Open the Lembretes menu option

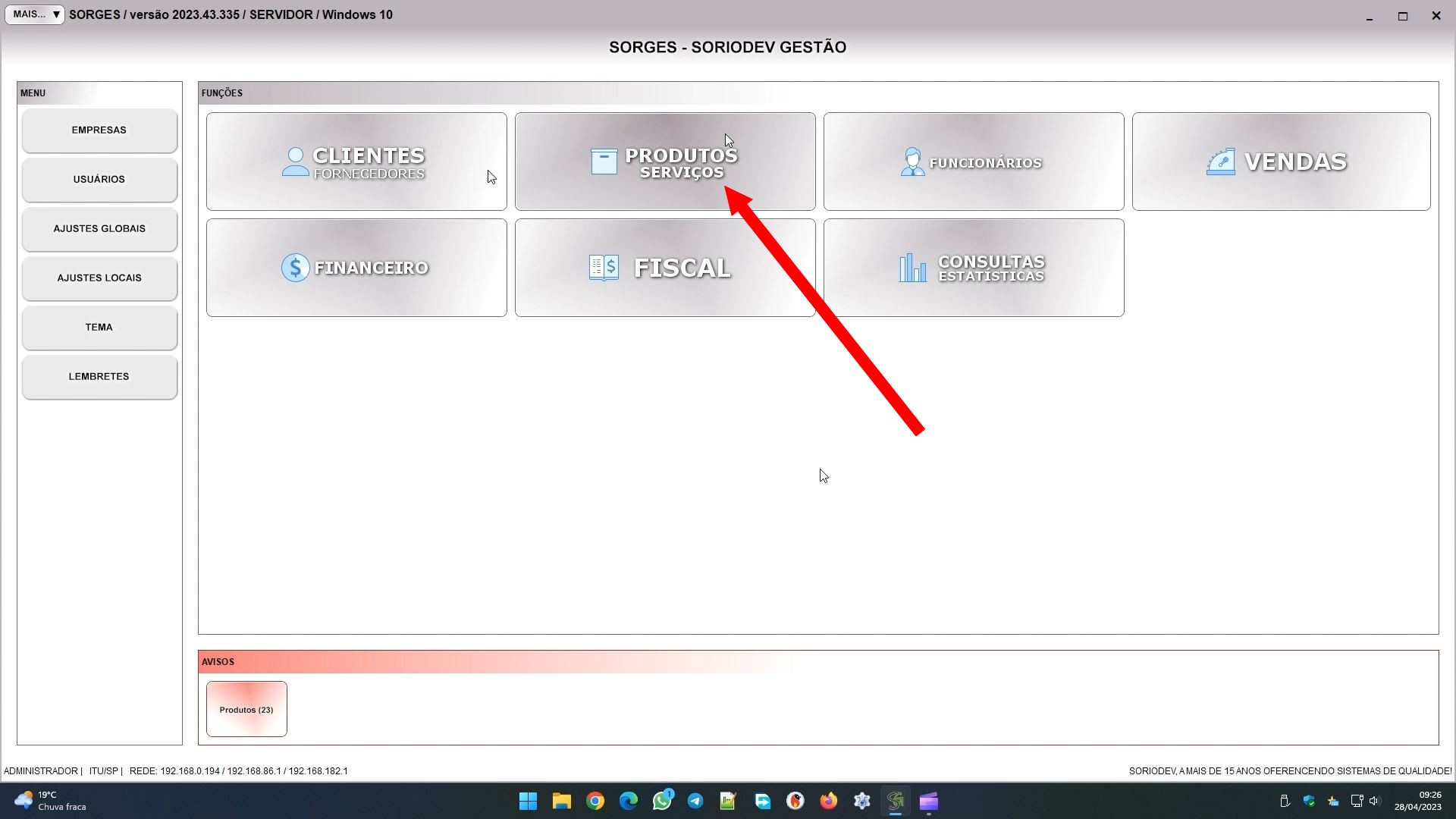point(99,377)
